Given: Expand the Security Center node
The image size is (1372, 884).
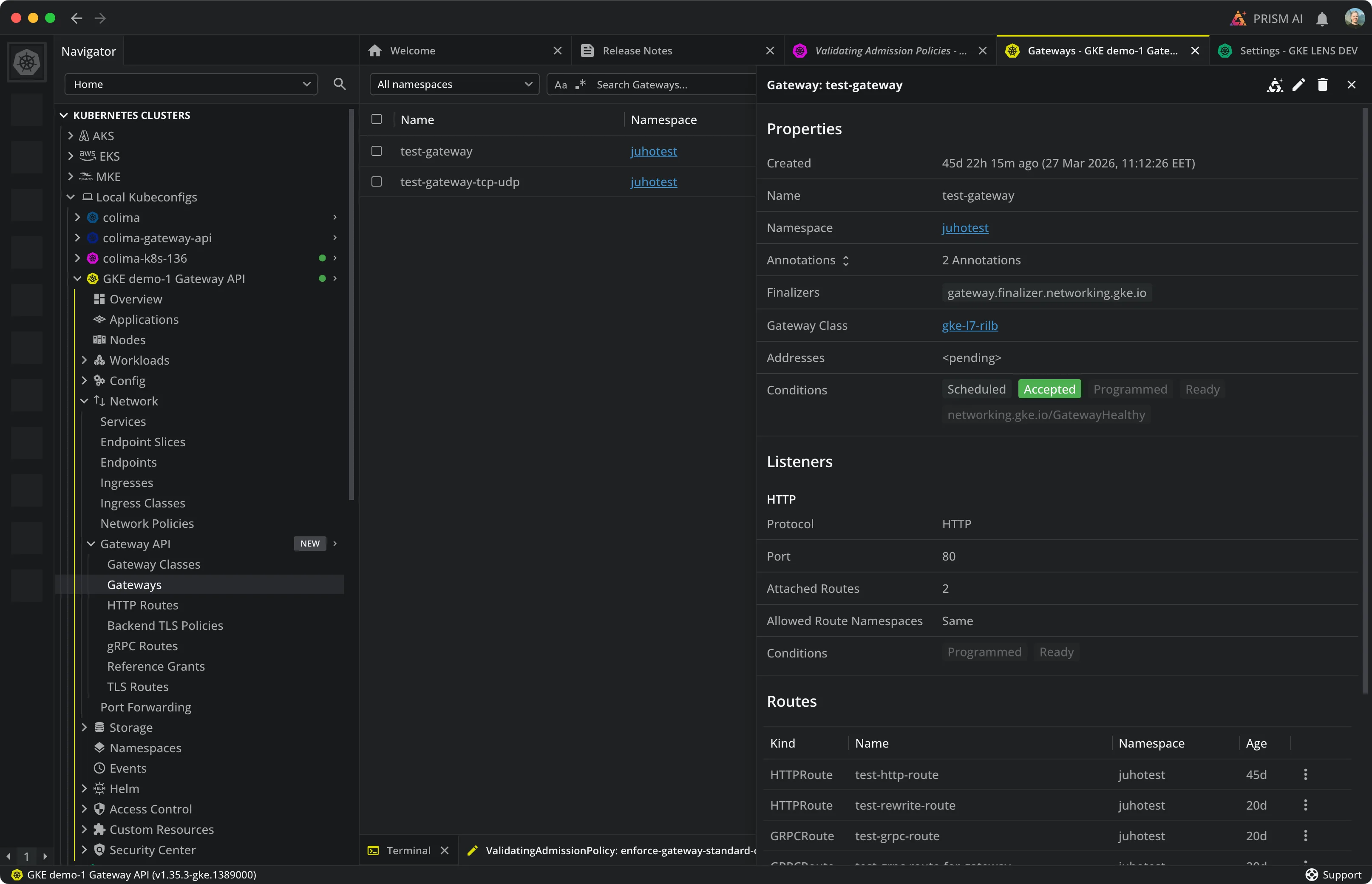Looking at the screenshot, I should pyautogui.click(x=85, y=850).
